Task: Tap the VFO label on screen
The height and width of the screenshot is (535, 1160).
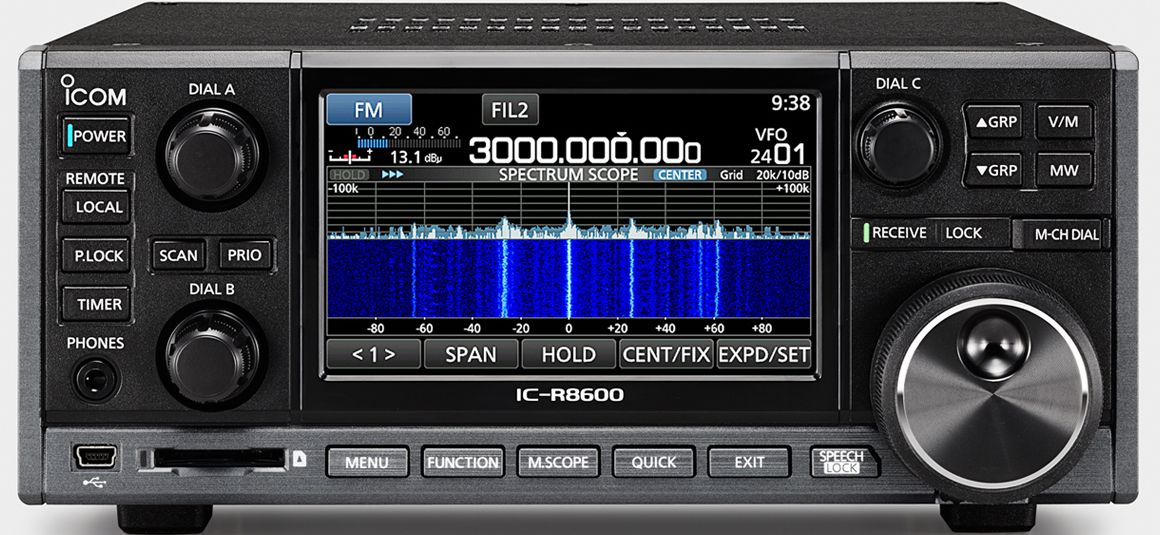Action: pos(771,135)
